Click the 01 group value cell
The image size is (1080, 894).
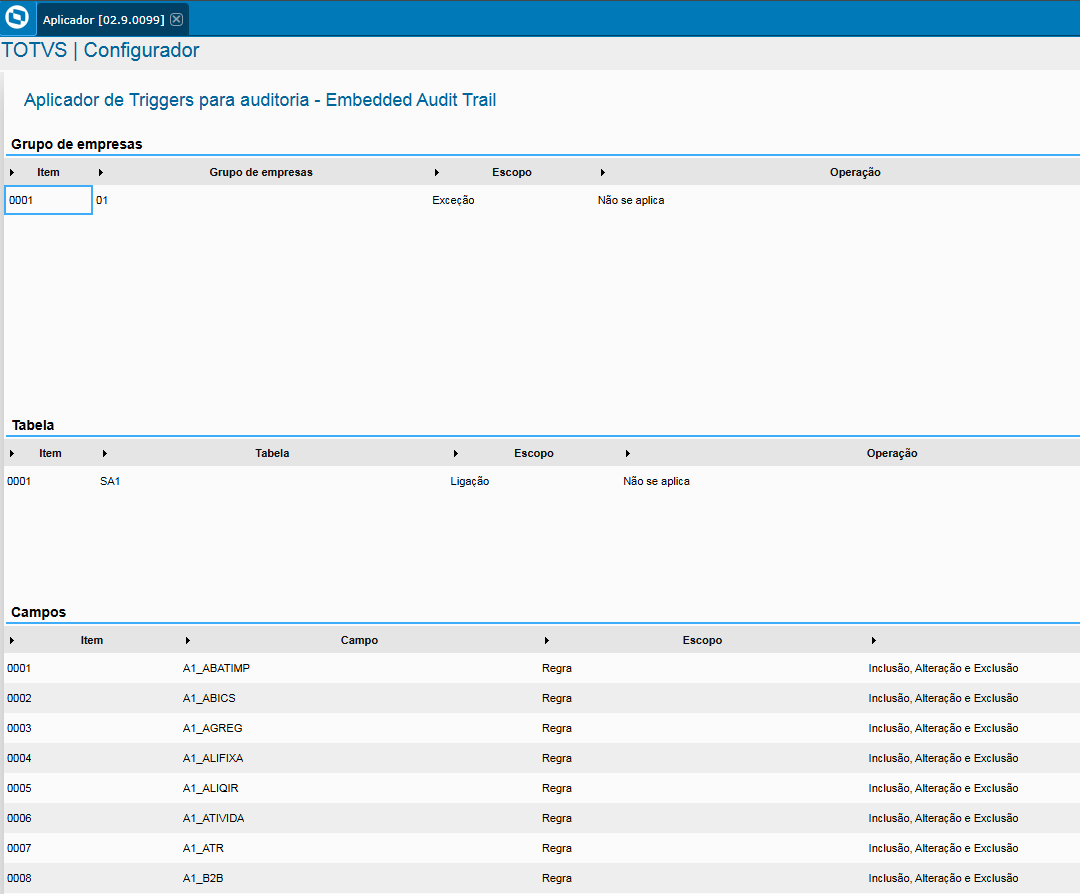(x=102, y=200)
